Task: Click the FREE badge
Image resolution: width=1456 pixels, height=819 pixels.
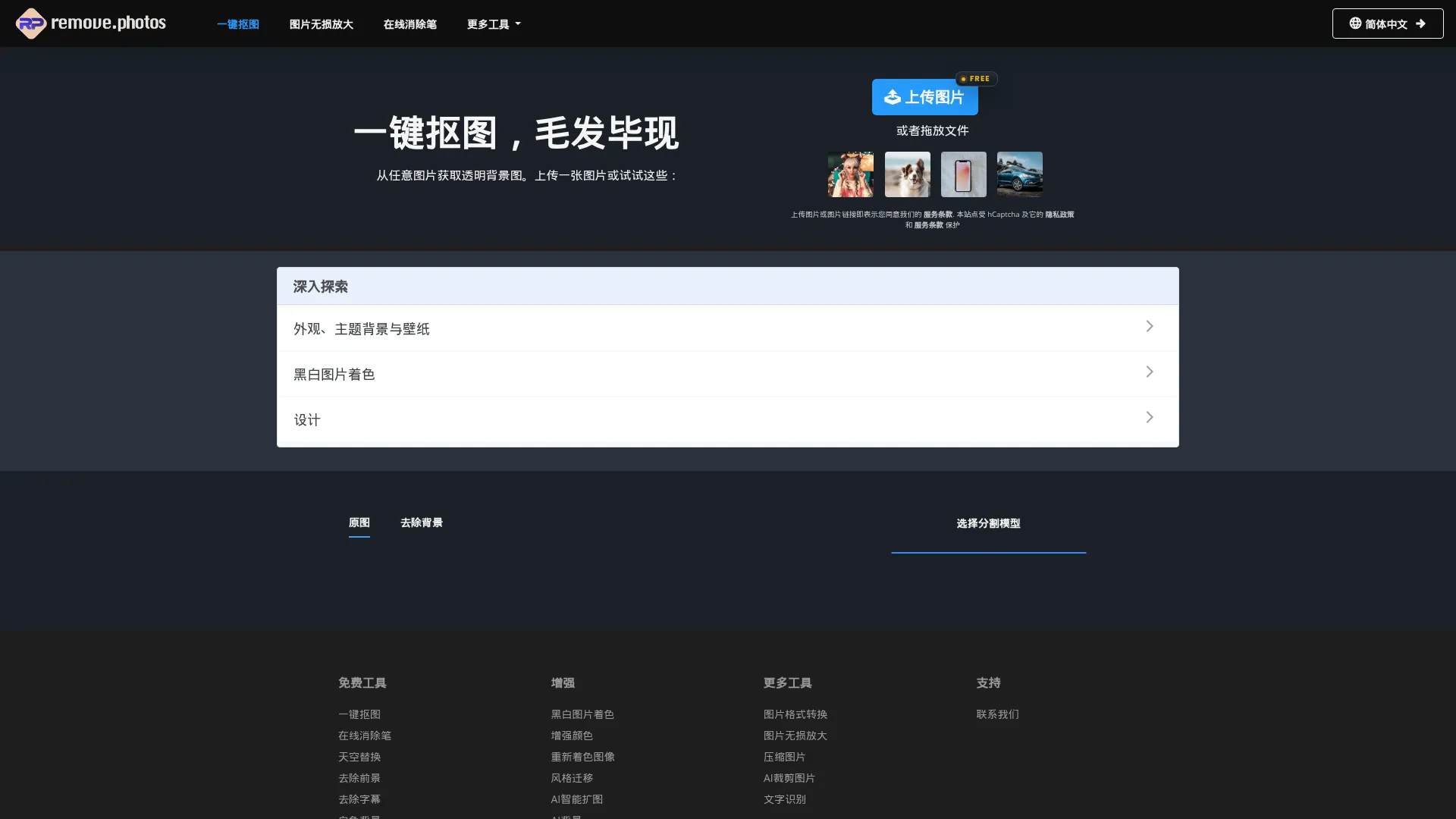Action: click(976, 79)
